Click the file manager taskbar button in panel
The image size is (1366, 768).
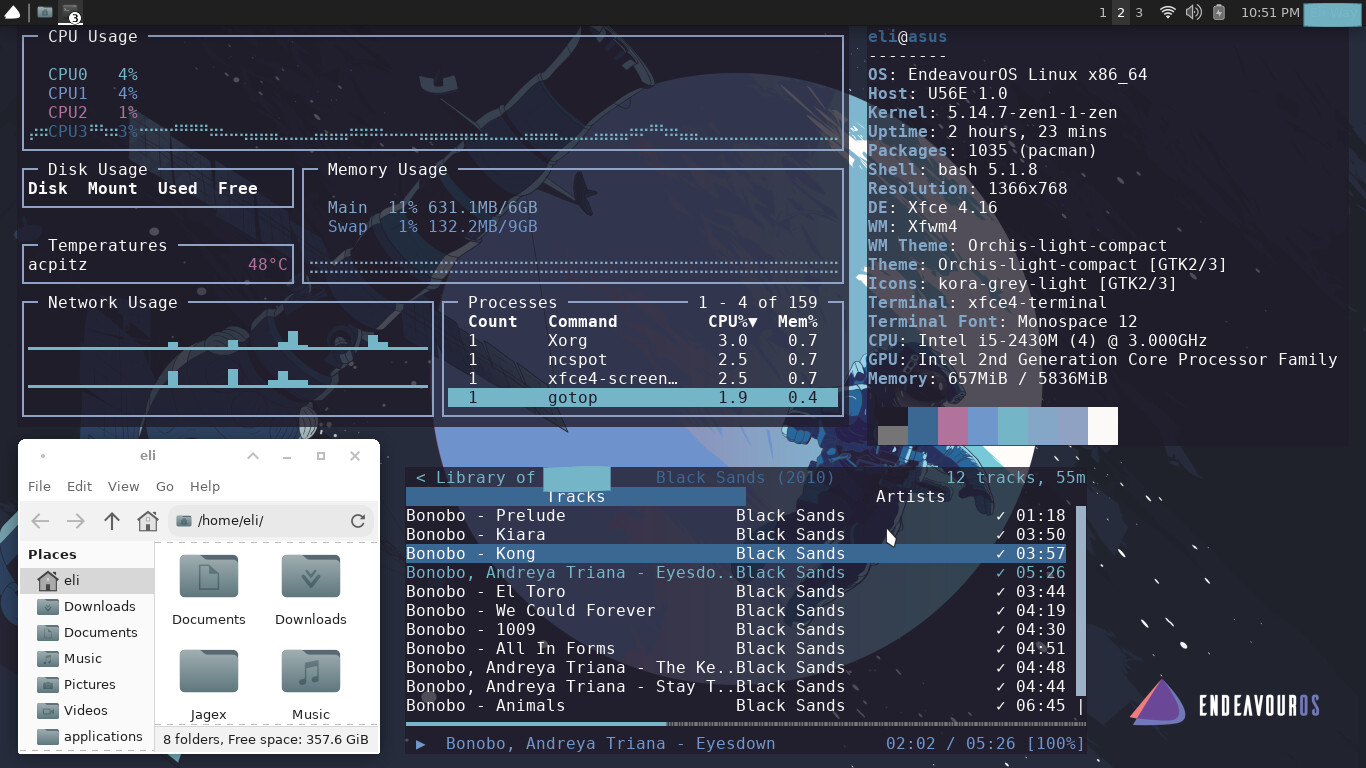45,12
